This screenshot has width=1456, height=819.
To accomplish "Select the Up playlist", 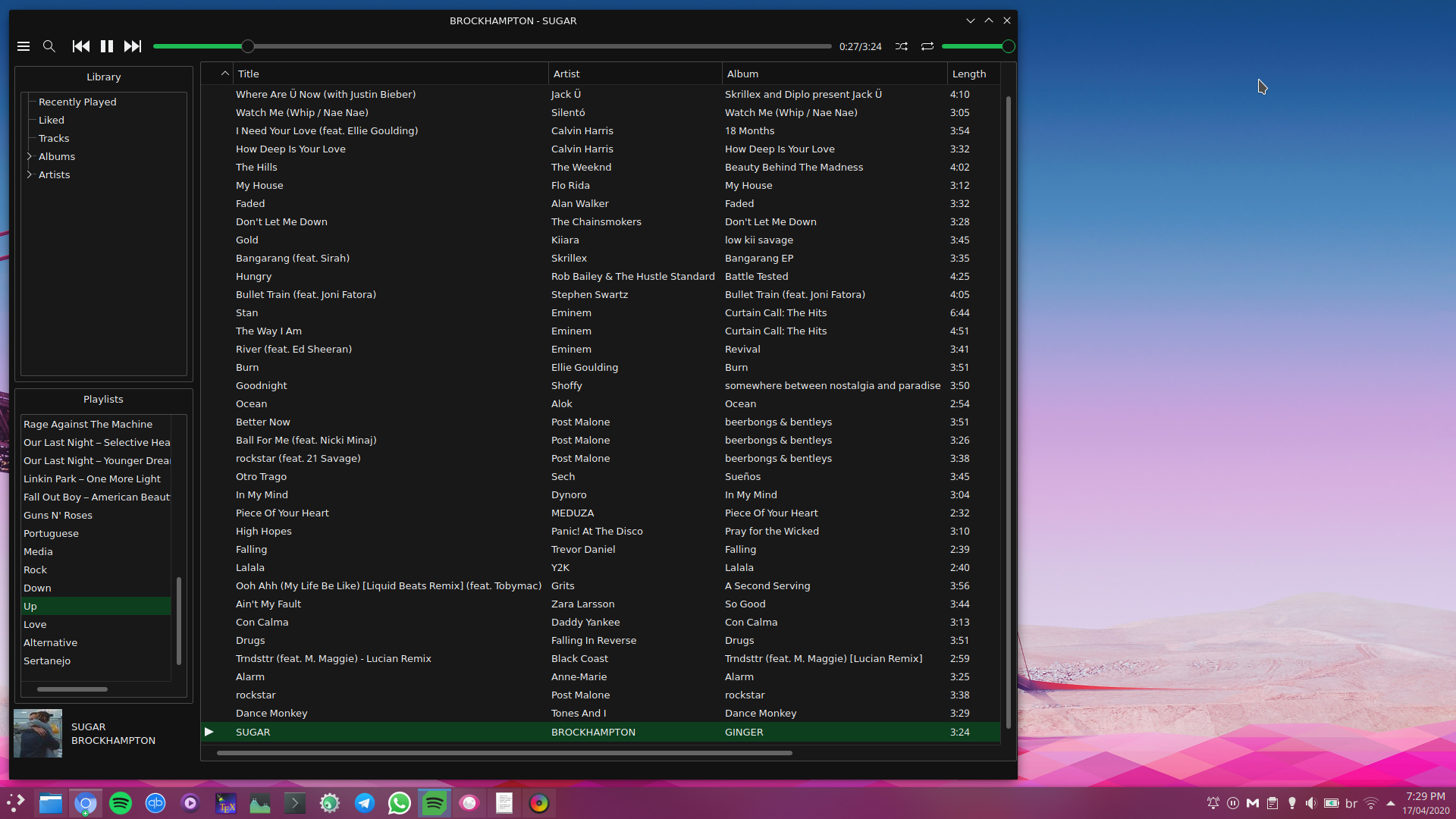I will pyautogui.click(x=96, y=606).
